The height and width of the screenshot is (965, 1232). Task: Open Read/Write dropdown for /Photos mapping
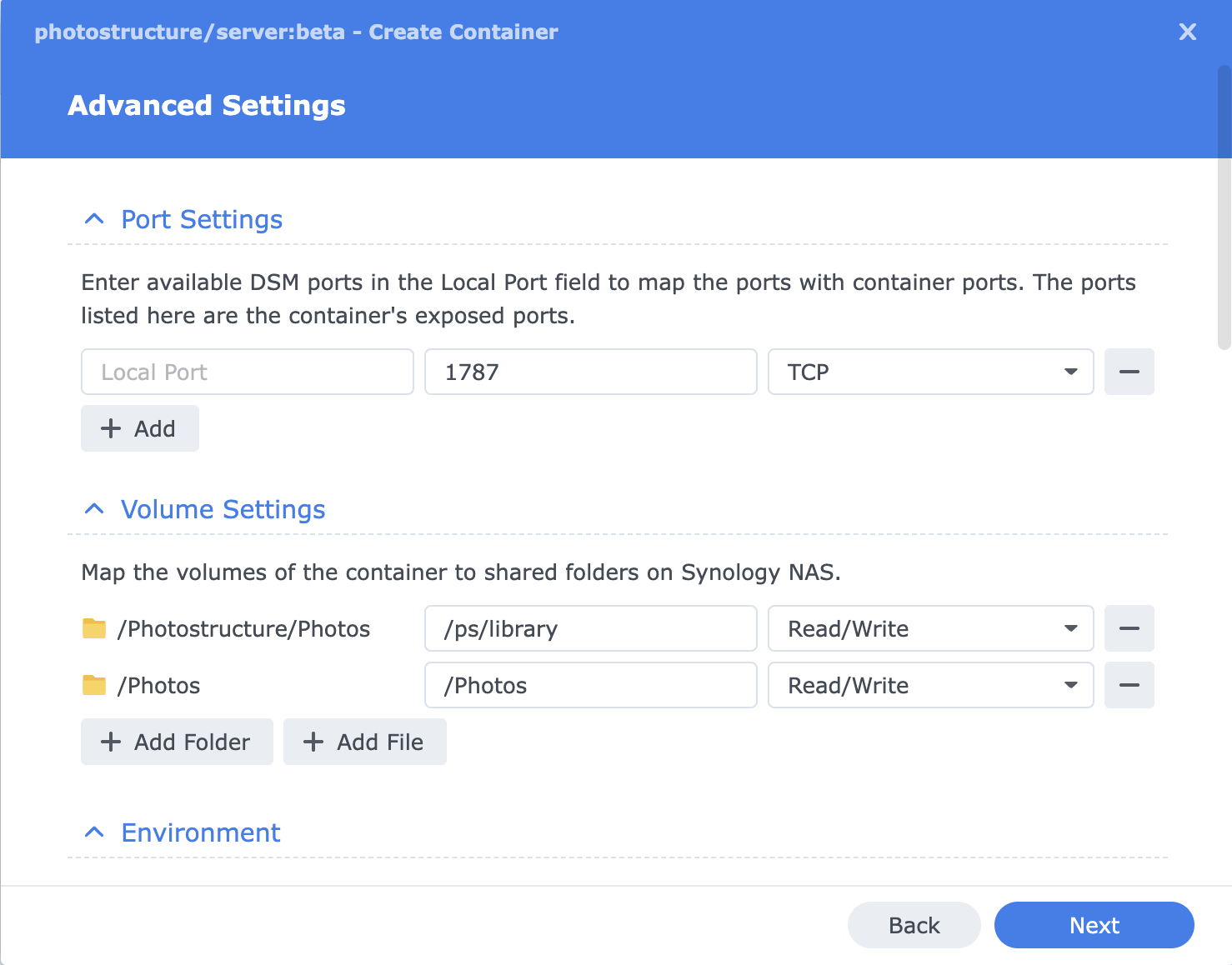point(1070,685)
